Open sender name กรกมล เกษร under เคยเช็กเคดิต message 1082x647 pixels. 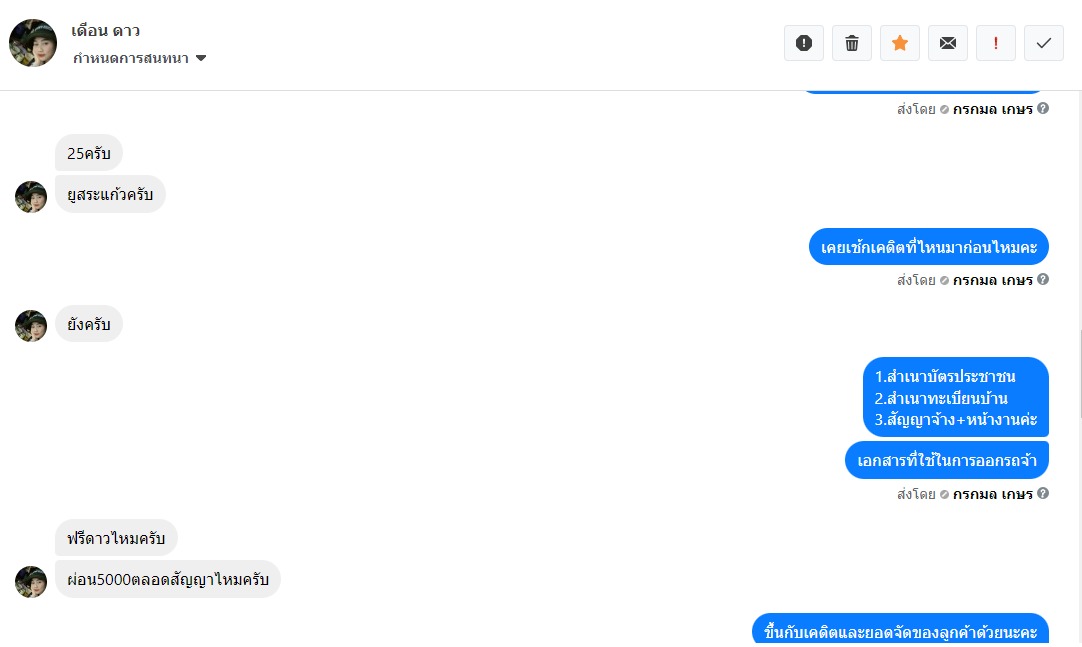(x=992, y=280)
